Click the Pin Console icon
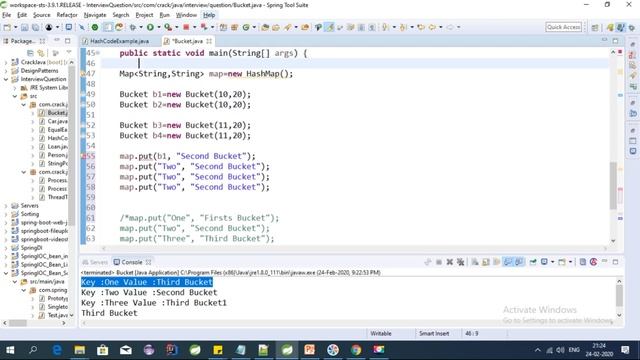 click(x=533, y=262)
